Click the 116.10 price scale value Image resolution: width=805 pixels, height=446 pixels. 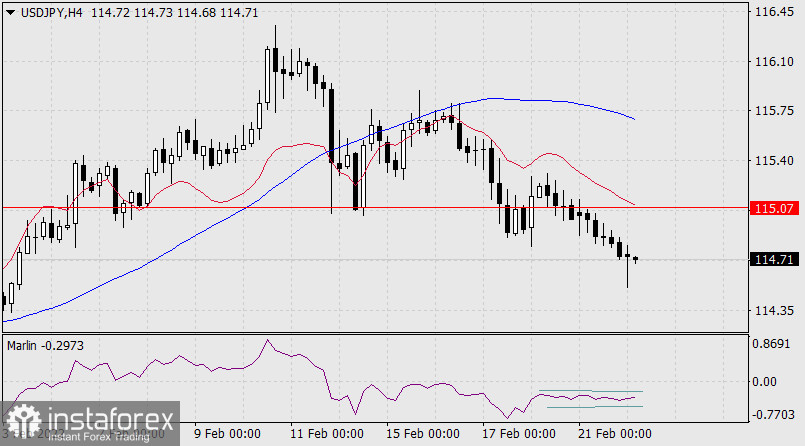774,62
